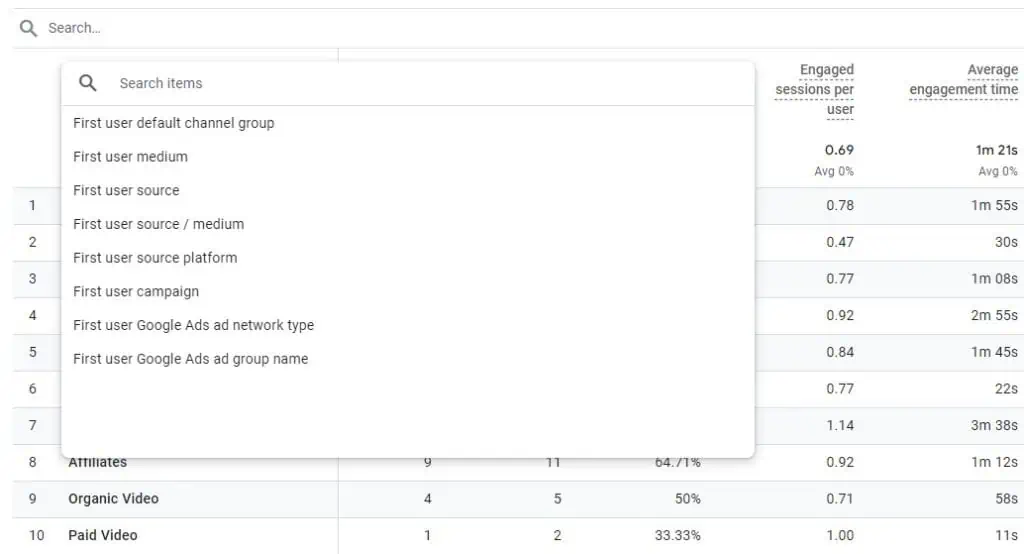Screen dimensions: 1024x554
Task: Click the 3m 38s engagement time cell
Action: pos(994,425)
